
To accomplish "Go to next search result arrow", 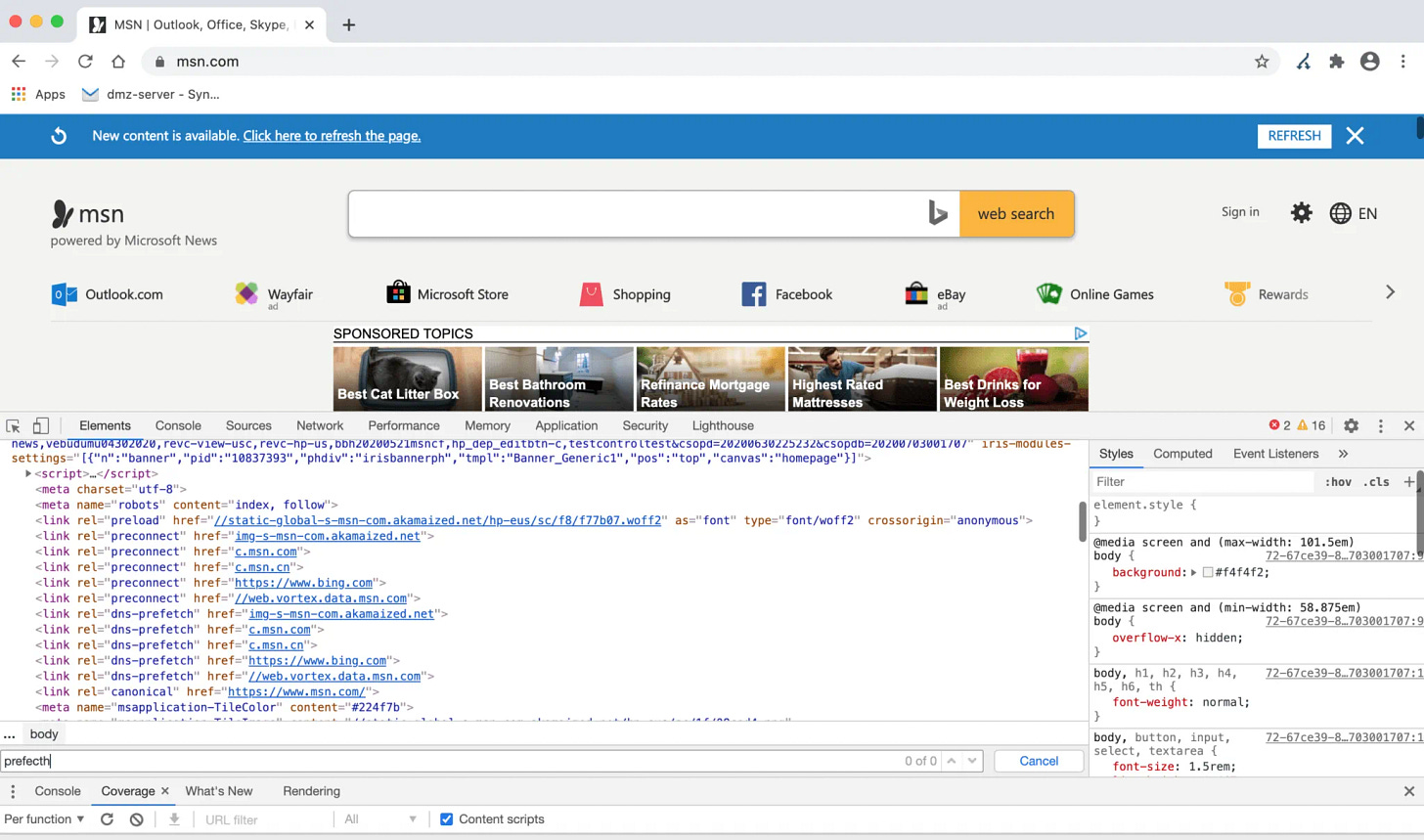I will click(x=972, y=761).
